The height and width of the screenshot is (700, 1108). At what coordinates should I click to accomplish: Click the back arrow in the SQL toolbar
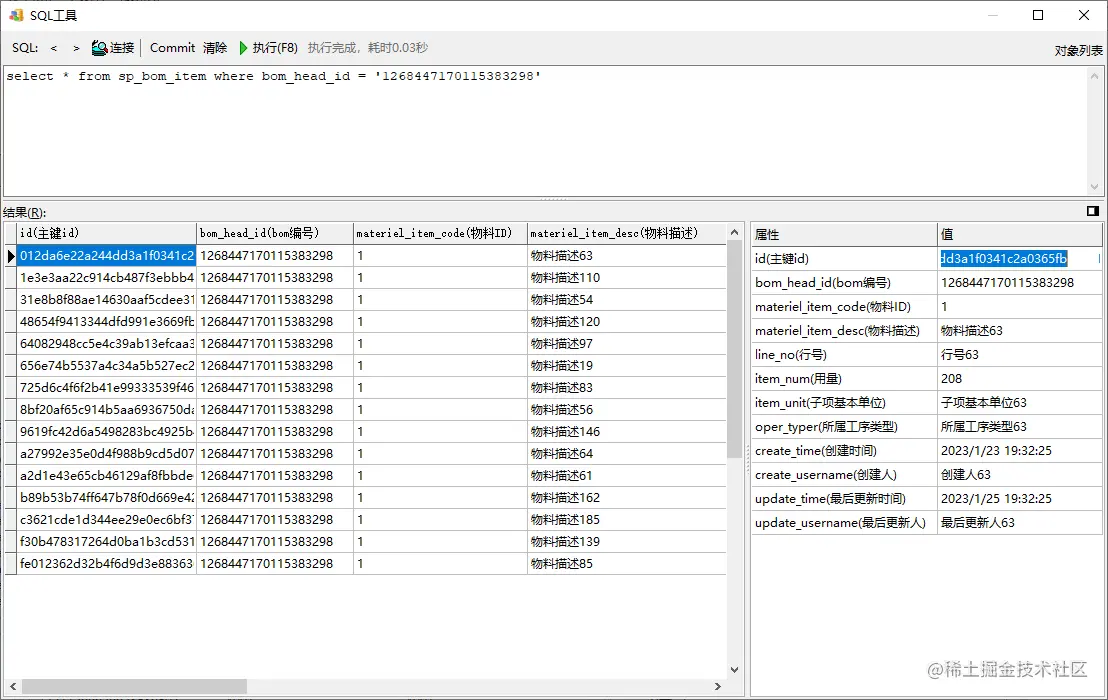click(53, 47)
